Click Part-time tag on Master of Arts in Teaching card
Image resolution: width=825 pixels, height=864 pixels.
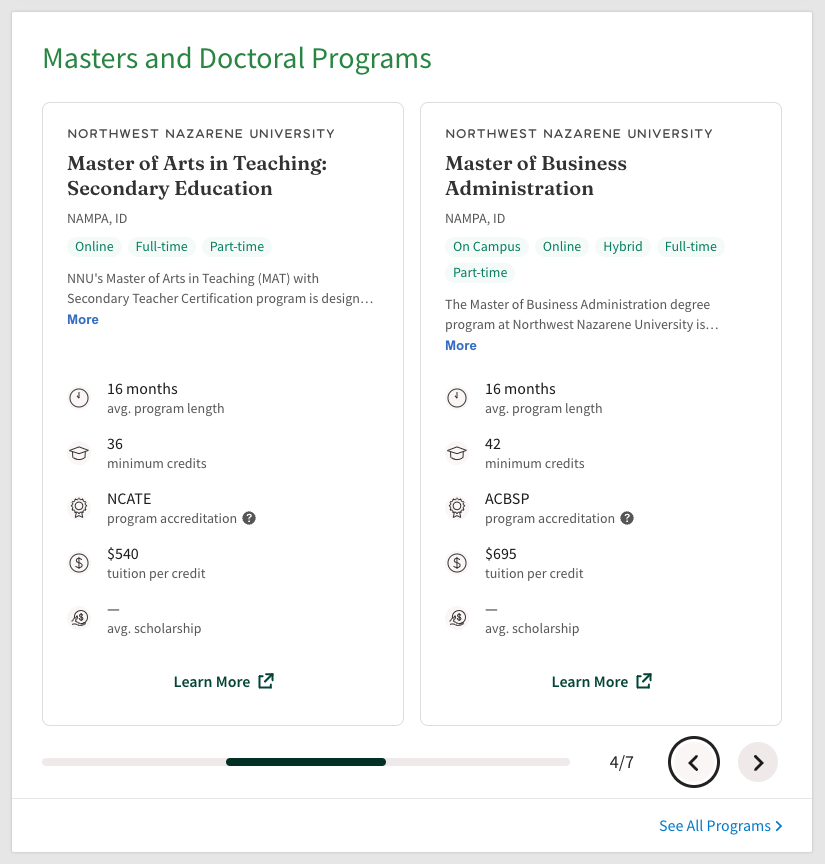pos(237,246)
